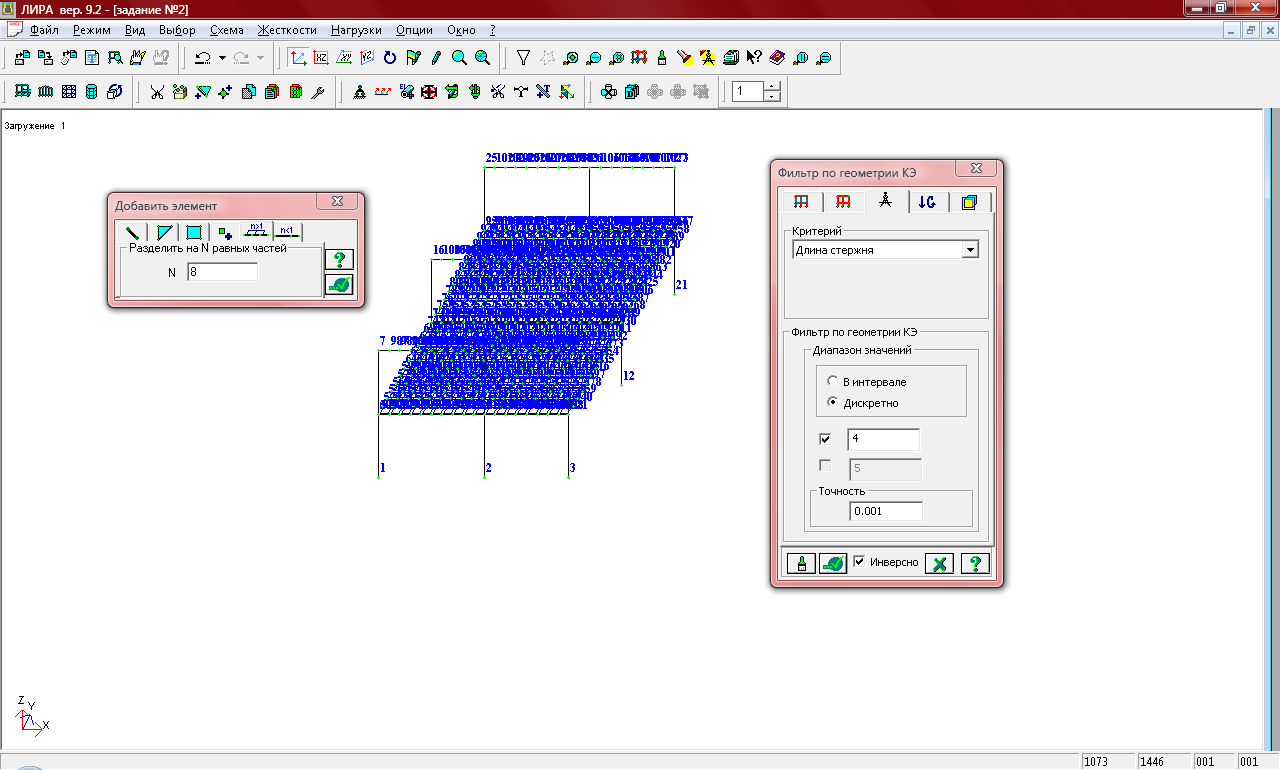Open the Схема menu

tap(227, 30)
